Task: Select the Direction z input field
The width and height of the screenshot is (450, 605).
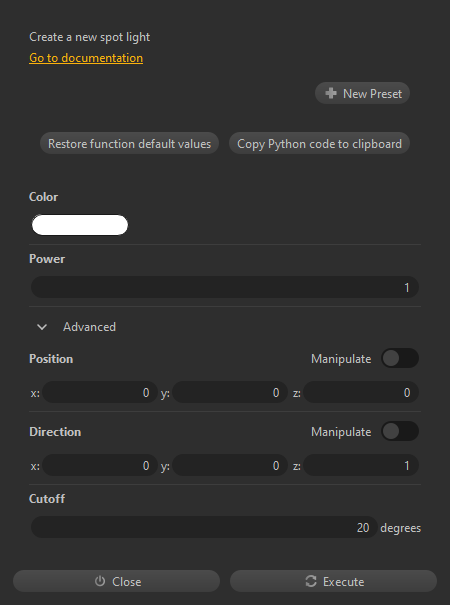Action: (x=361, y=465)
